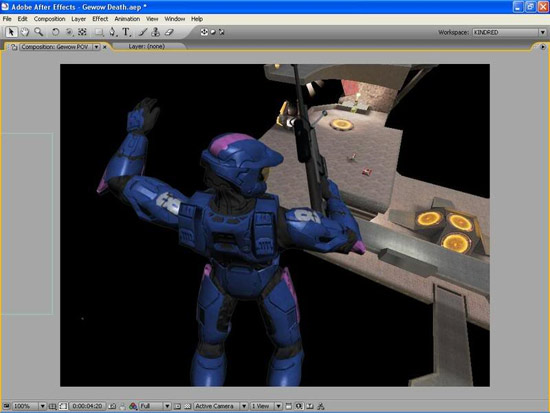Viewport: 550px width, 413px height.
Task: Click the Fast Previews icon
Action: point(299,406)
